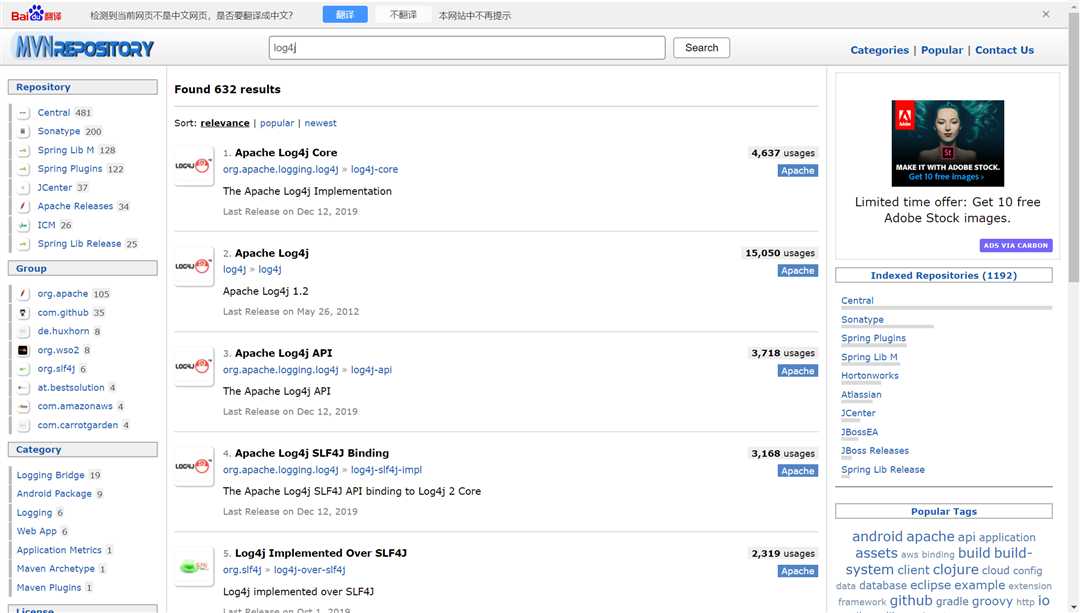Click the android popular tag
The height and width of the screenshot is (613, 1080).
877,536
